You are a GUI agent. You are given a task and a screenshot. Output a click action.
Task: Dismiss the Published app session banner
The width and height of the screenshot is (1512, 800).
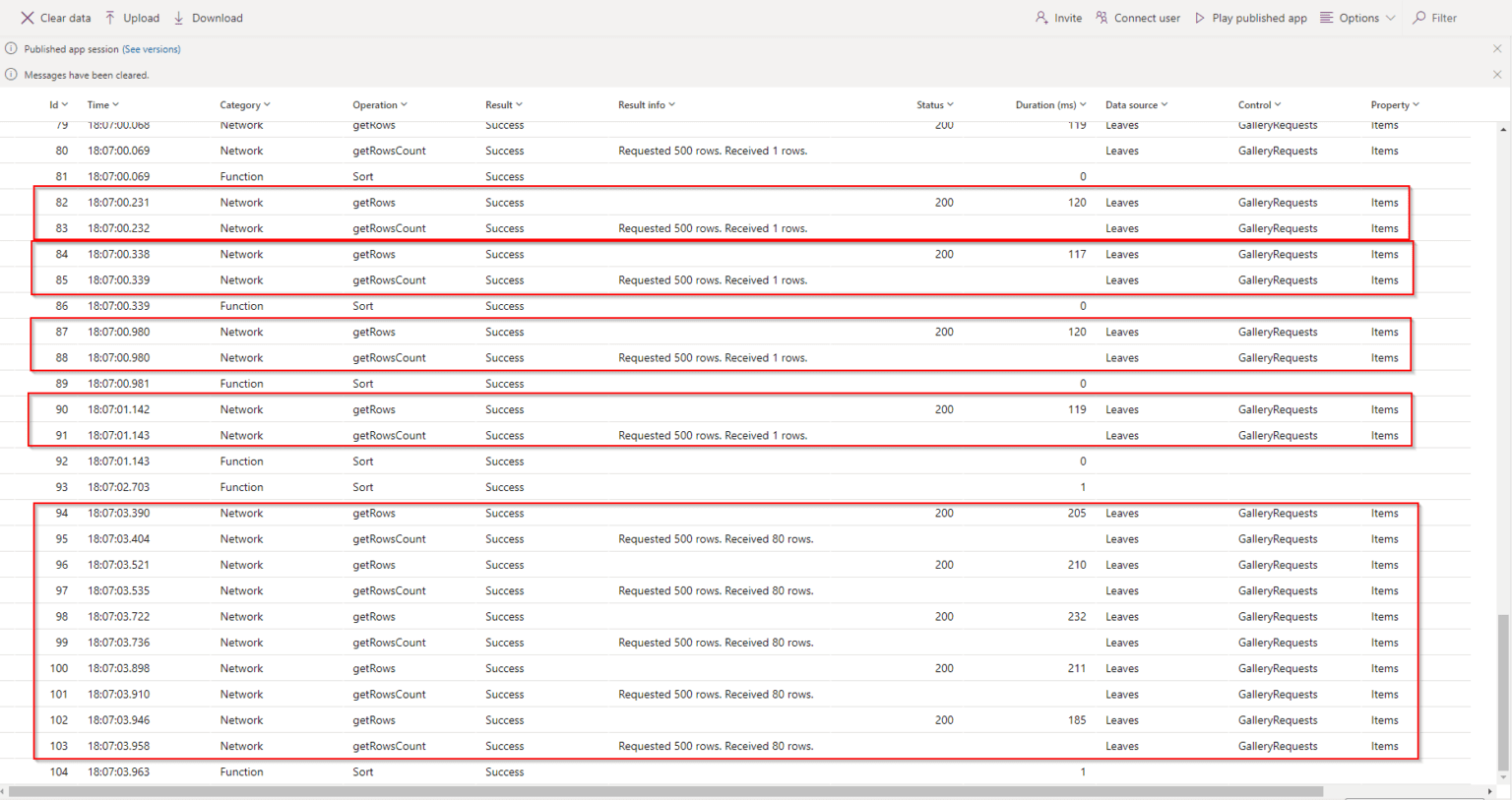[x=1497, y=48]
